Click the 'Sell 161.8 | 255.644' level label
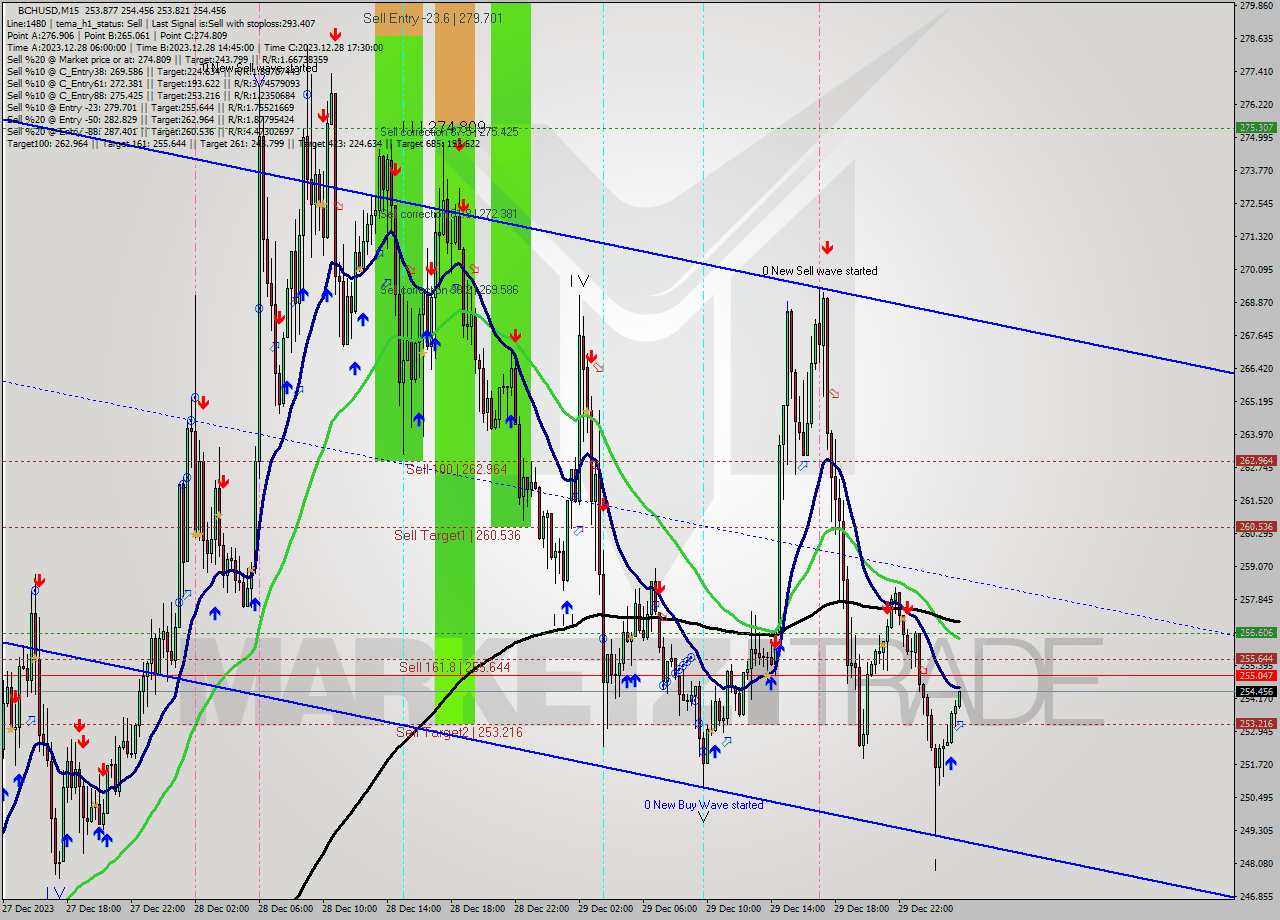Image resolution: width=1280 pixels, height=920 pixels. point(455,666)
